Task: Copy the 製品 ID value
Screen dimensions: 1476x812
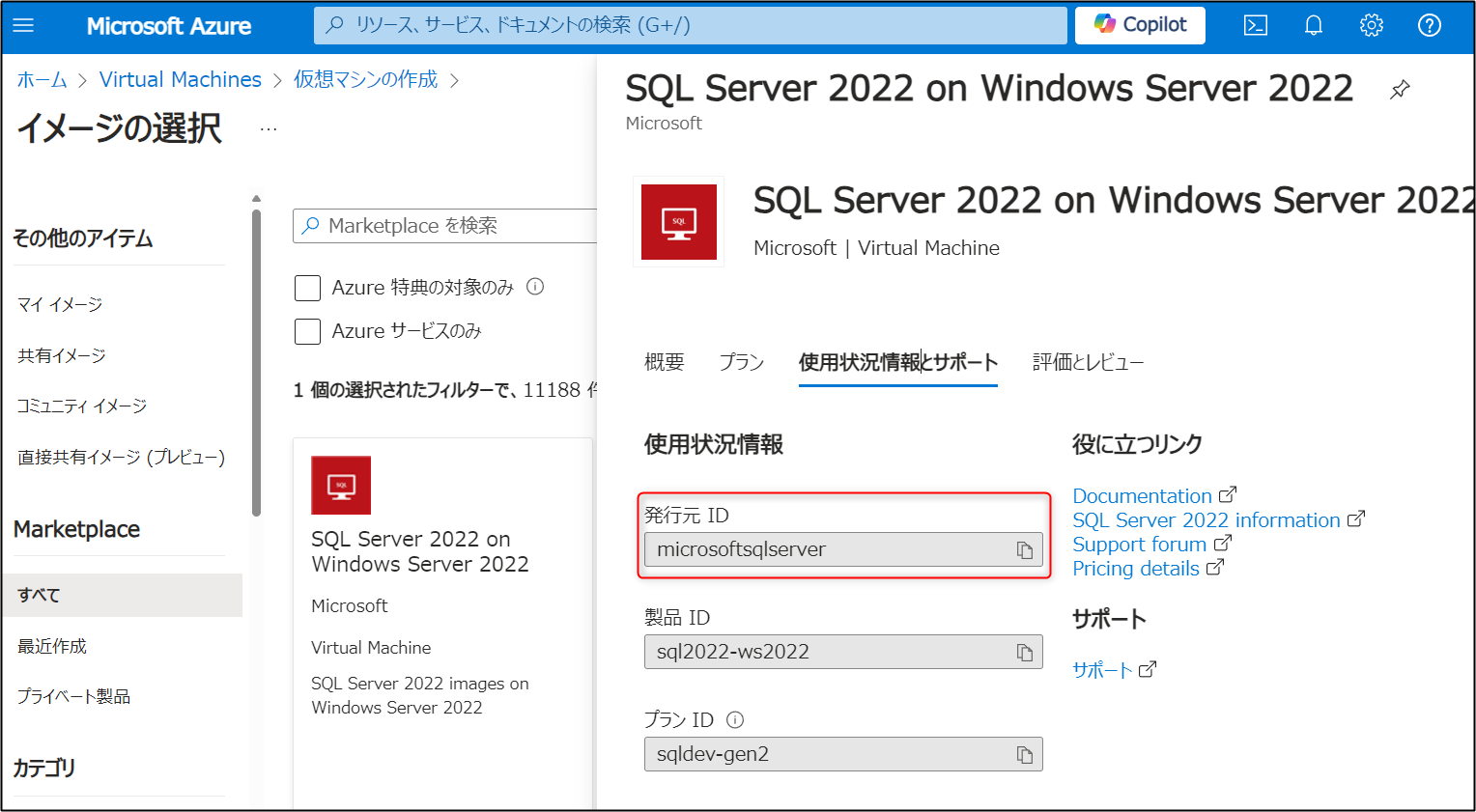Action: [x=1024, y=653]
